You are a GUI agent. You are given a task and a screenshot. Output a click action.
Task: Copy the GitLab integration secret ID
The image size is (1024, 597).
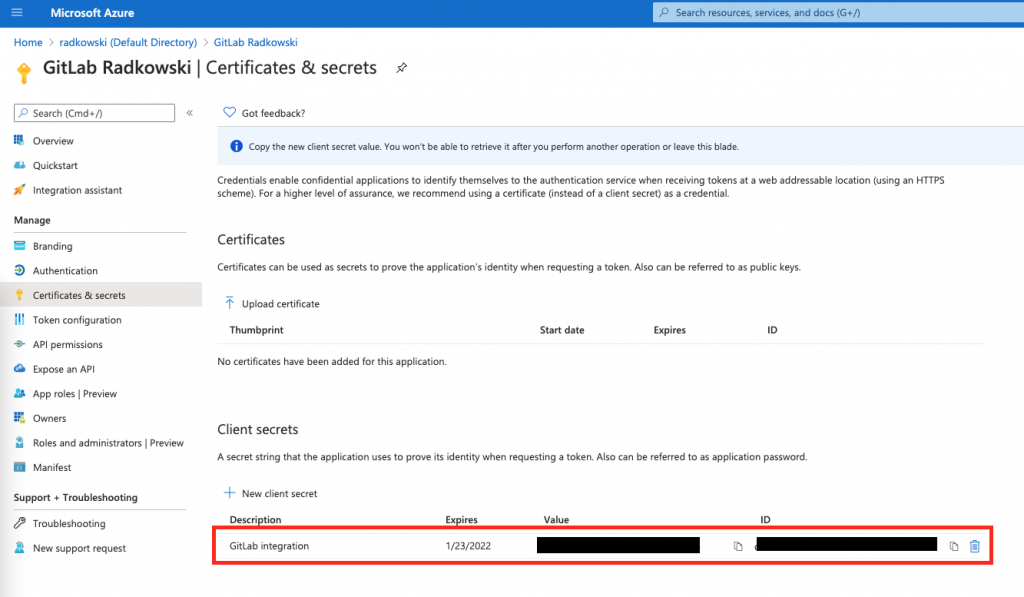(954, 546)
